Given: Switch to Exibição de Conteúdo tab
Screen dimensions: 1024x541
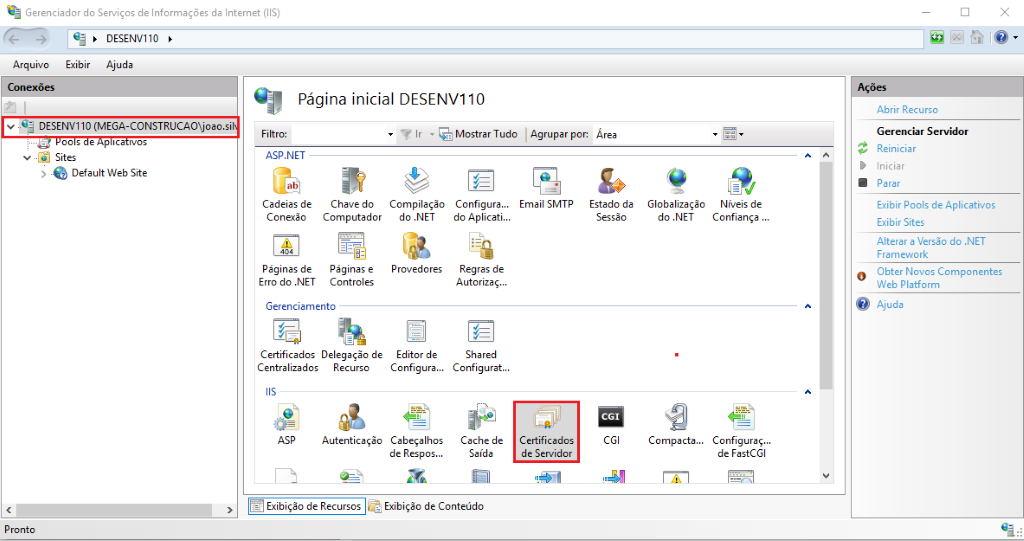Looking at the screenshot, I should tap(426, 506).
